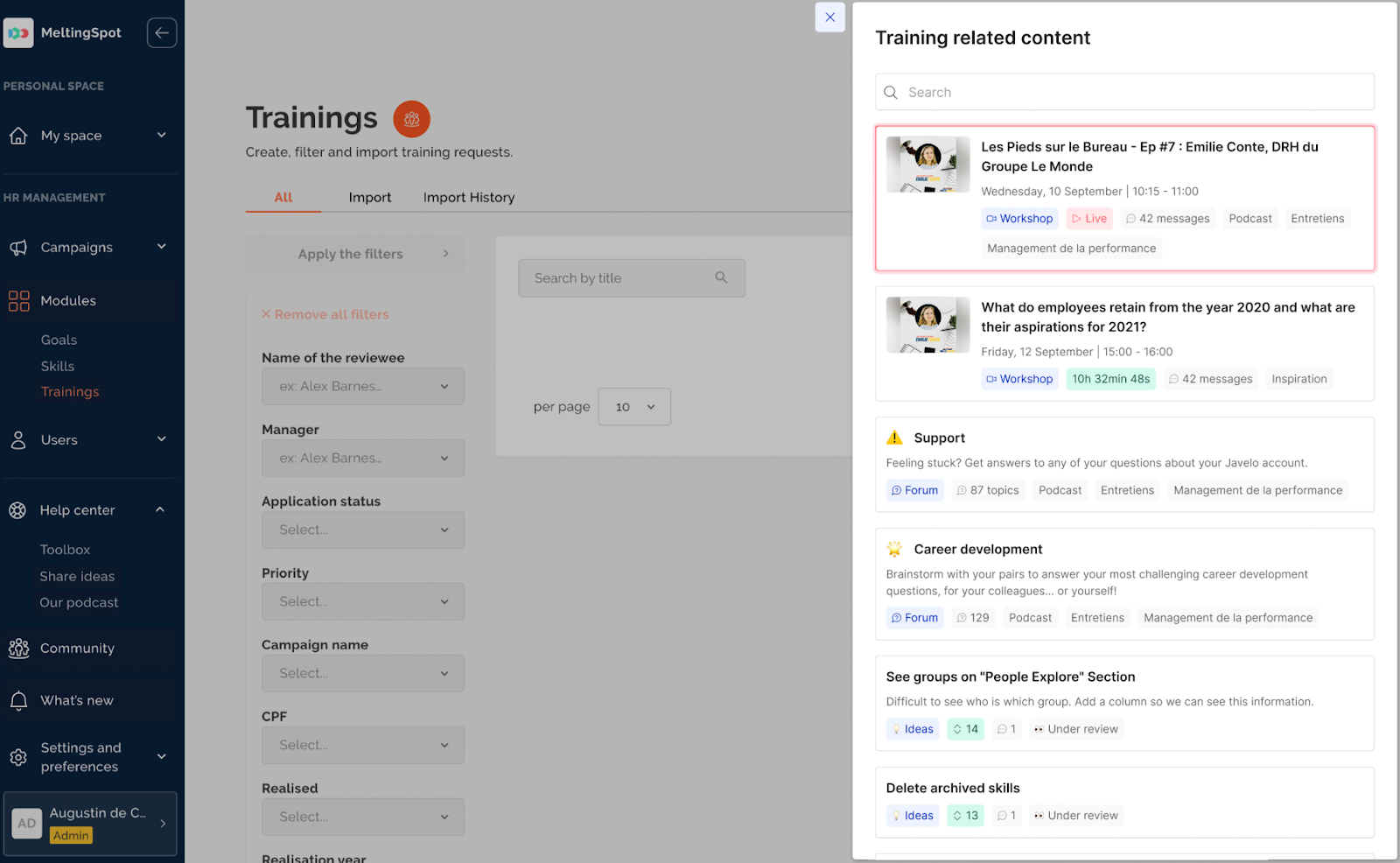Click the orange Trainings community badge icon

[411, 119]
